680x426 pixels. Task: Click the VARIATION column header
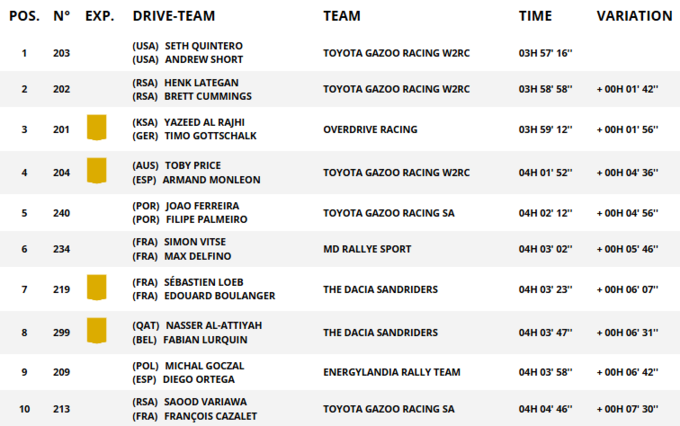coord(634,16)
